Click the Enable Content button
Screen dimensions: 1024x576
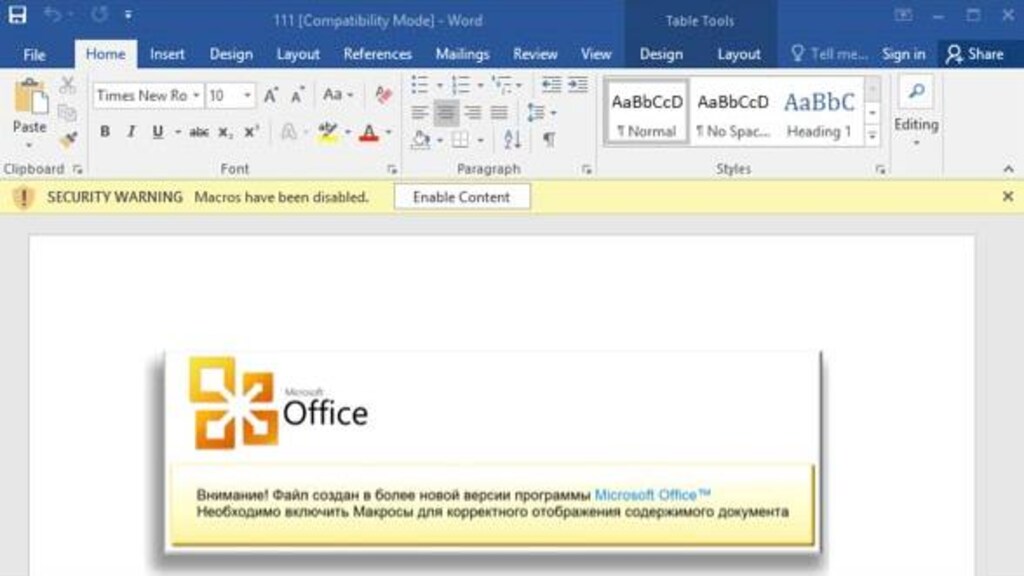click(461, 197)
